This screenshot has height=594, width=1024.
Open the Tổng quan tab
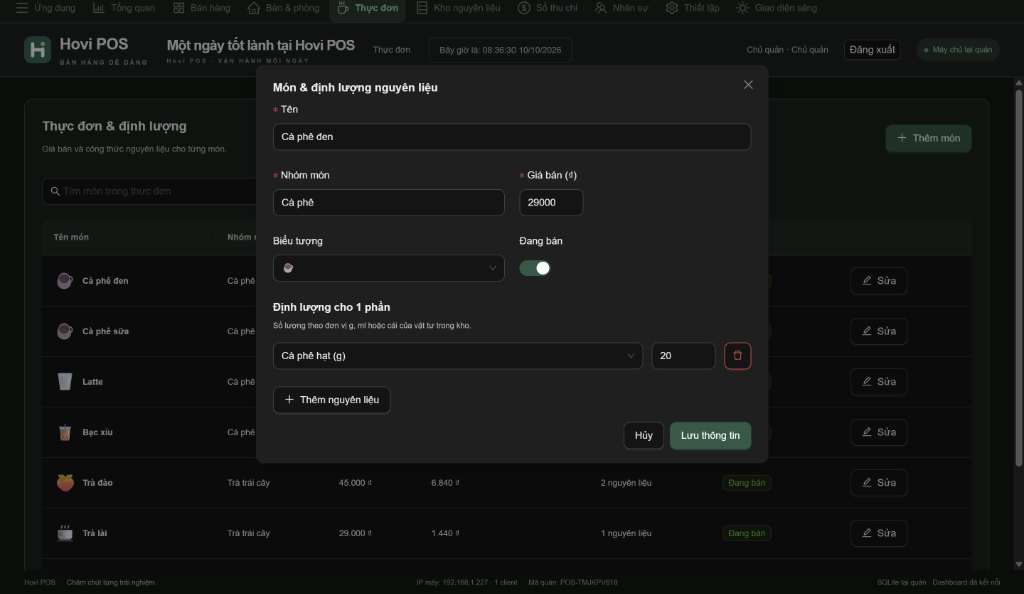(x=123, y=8)
